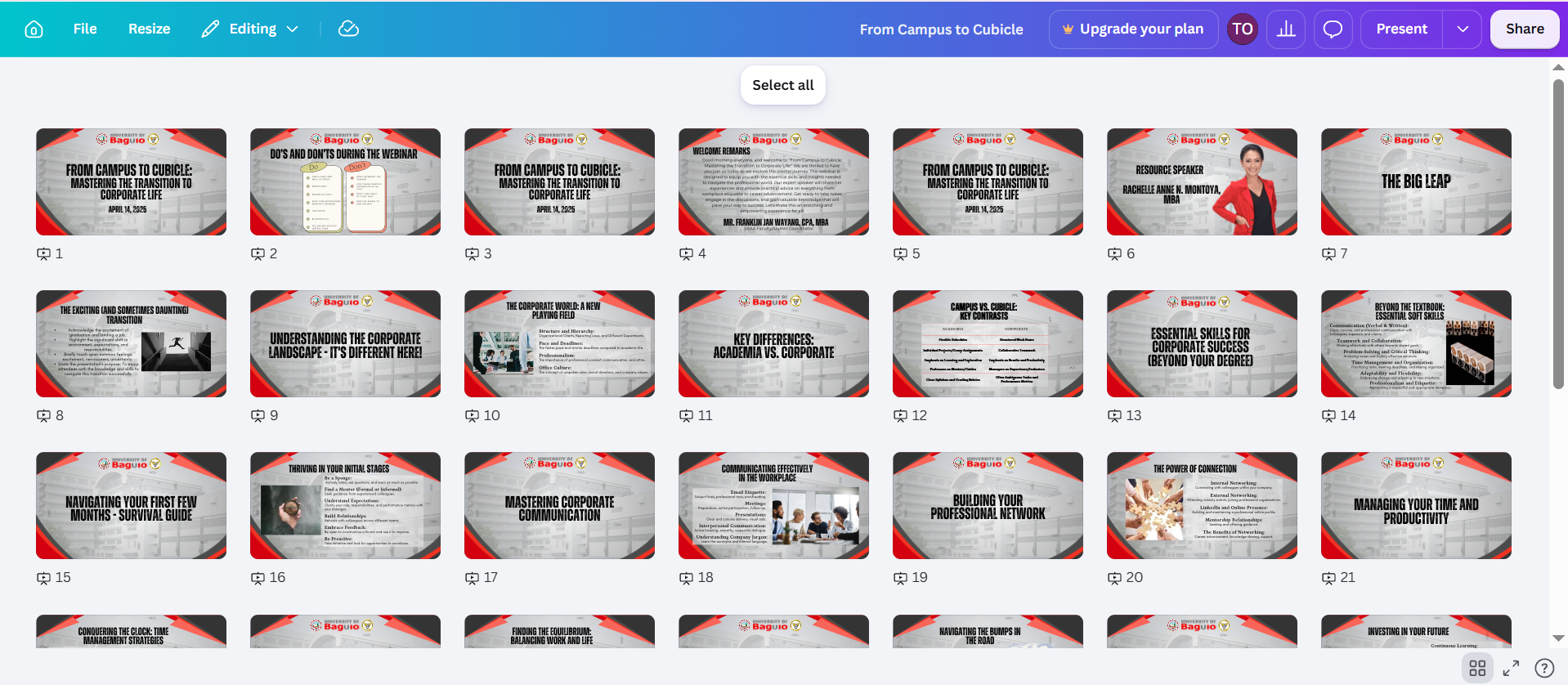Open the Resize menu
This screenshot has width=1568, height=685.
[x=150, y=29]
